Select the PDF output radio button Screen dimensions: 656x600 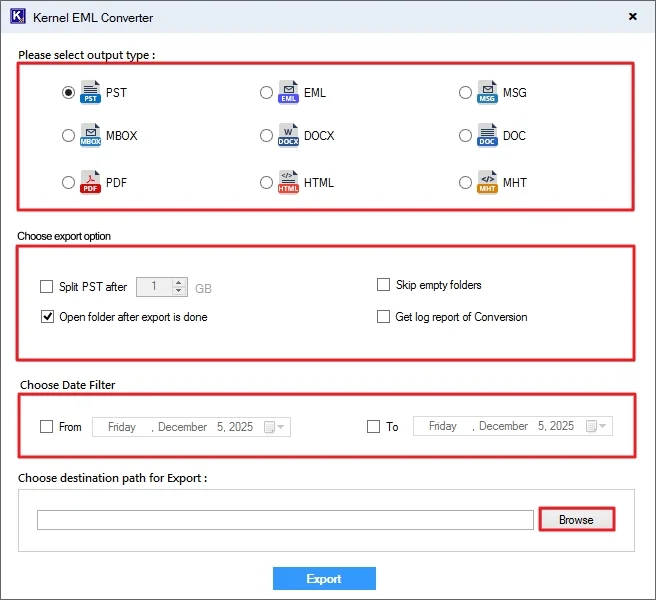(68, 183)
